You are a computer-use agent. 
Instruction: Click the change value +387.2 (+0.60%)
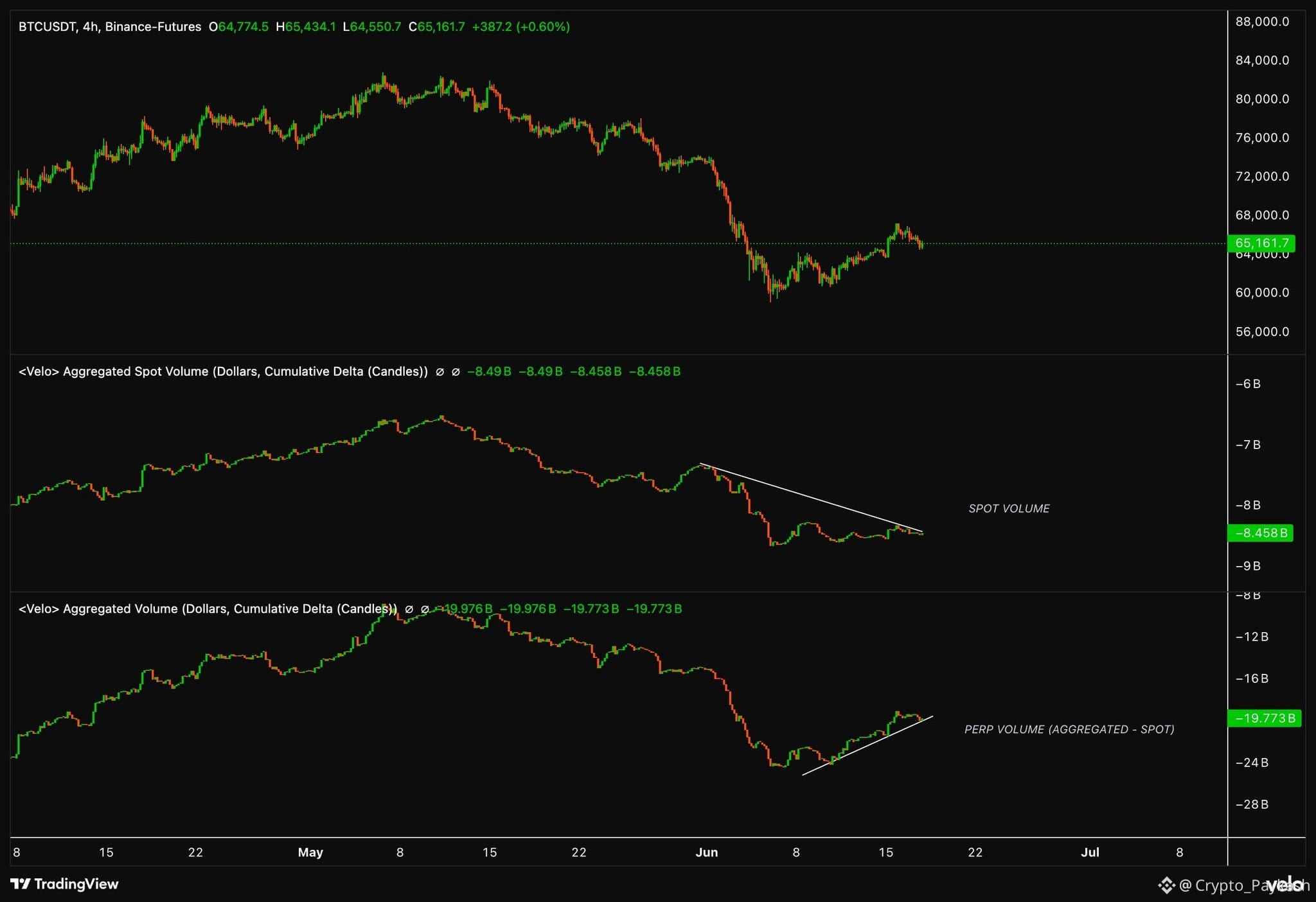(x=520, y=27)
